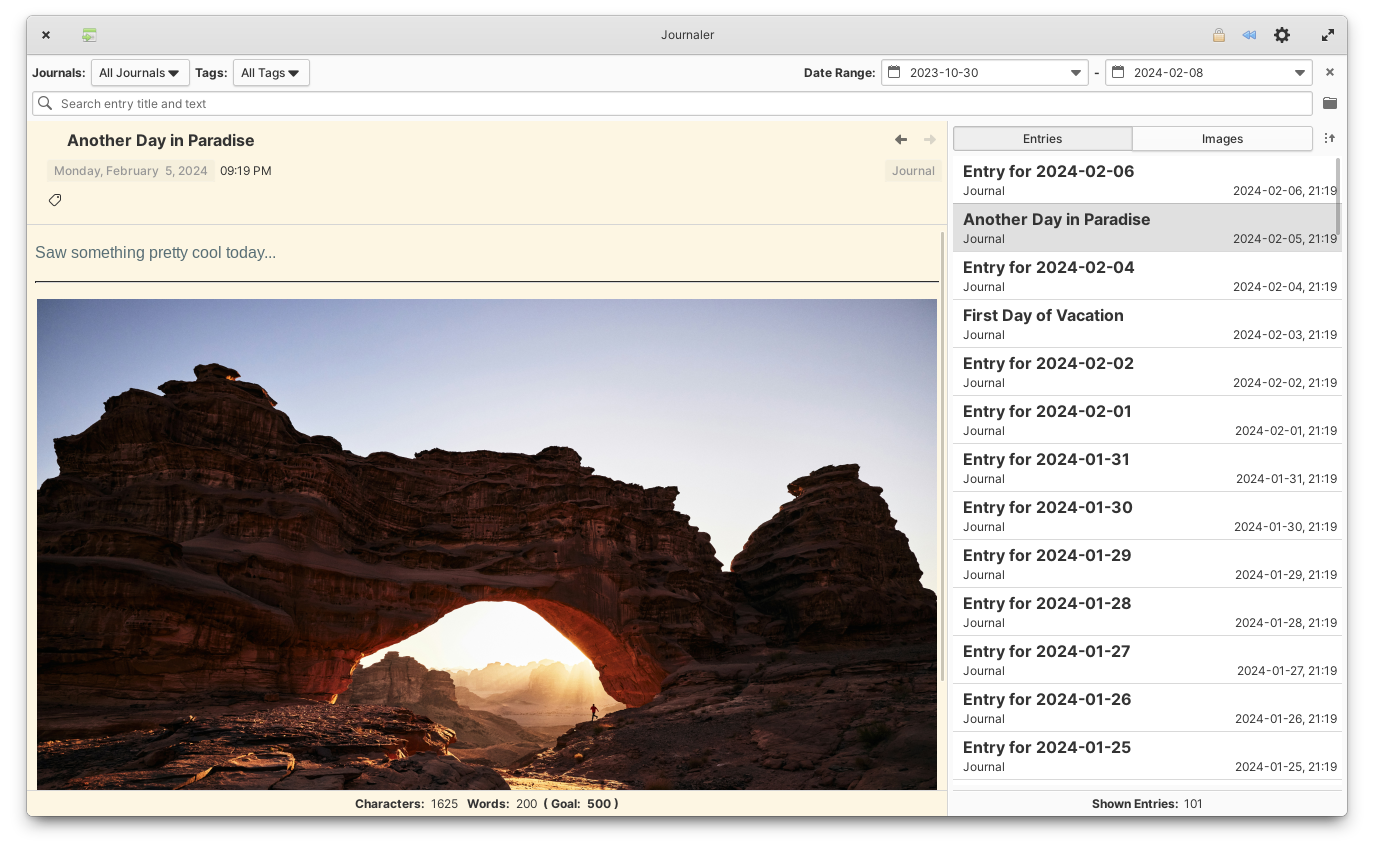Click the green new entry icon in header
This screenshot has width=1374, height=856.
click(x=90, y=35)
